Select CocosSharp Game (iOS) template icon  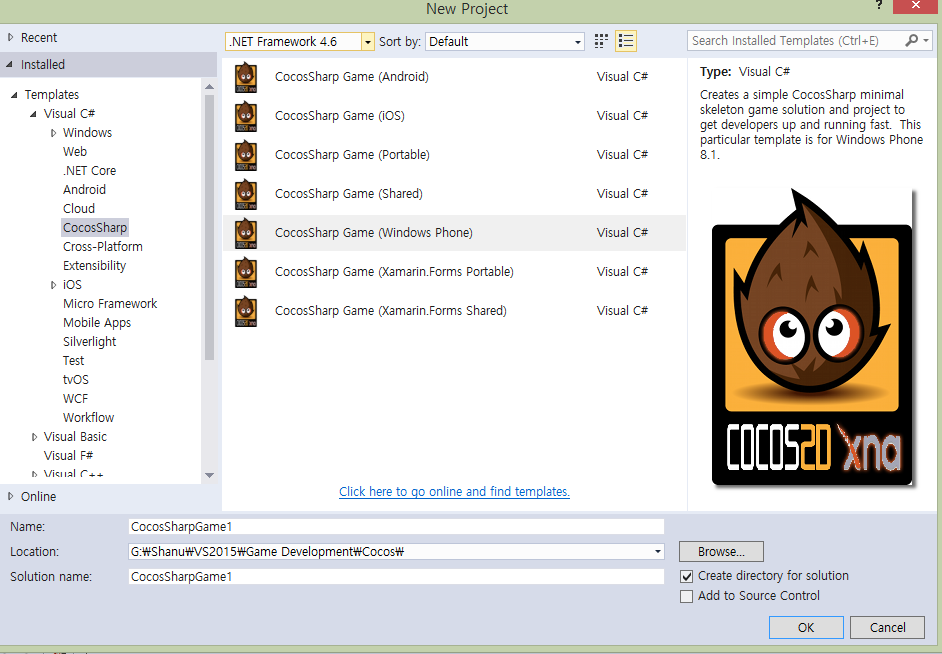click(x=246, y=117)
